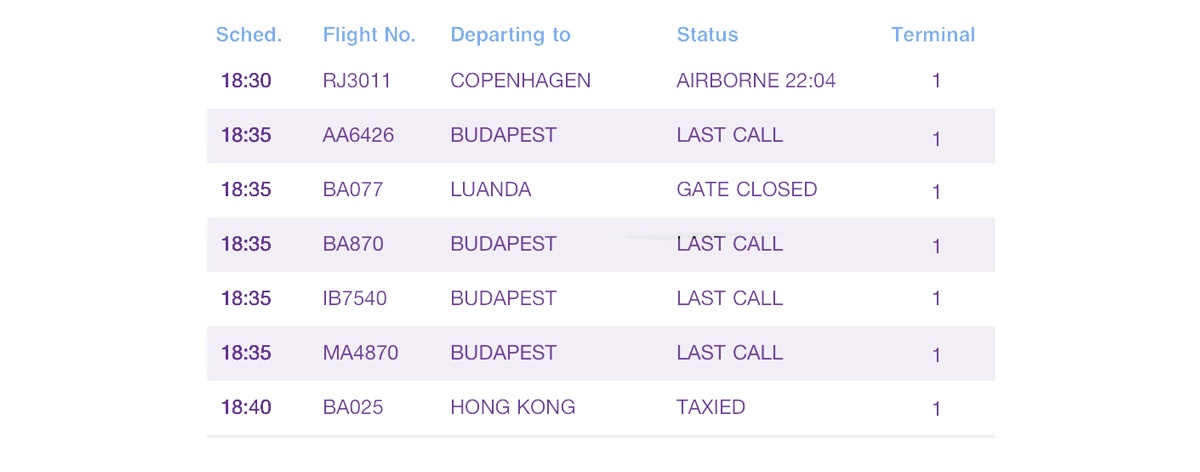Image resolution: width=1200 pixels, height=472 pixels.
Task: Sort by the Sched. column header
Action: (x=249, y=35)
